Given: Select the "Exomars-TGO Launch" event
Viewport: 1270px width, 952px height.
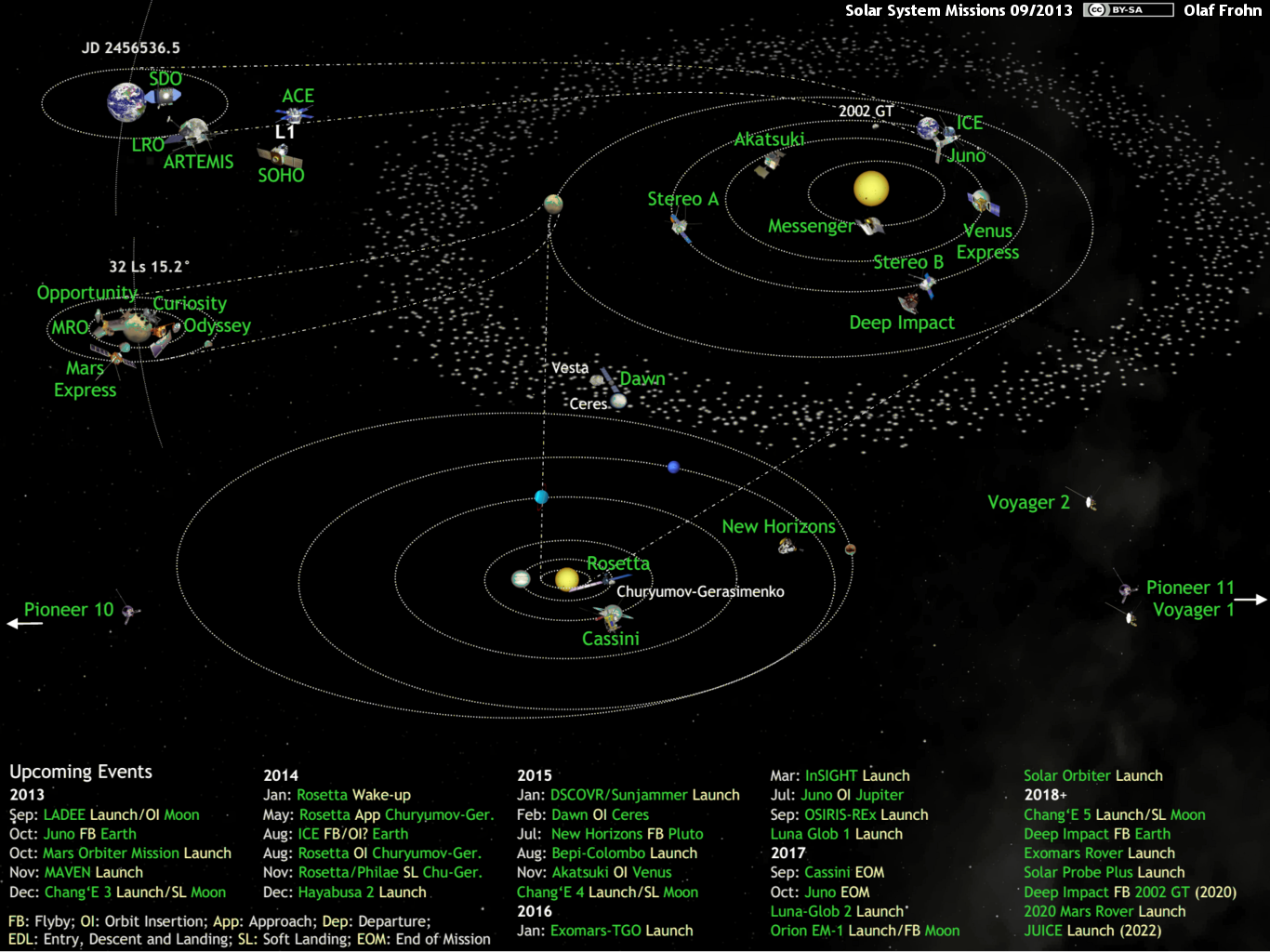Looking at the screenshot, I should (x=622, y=931).
